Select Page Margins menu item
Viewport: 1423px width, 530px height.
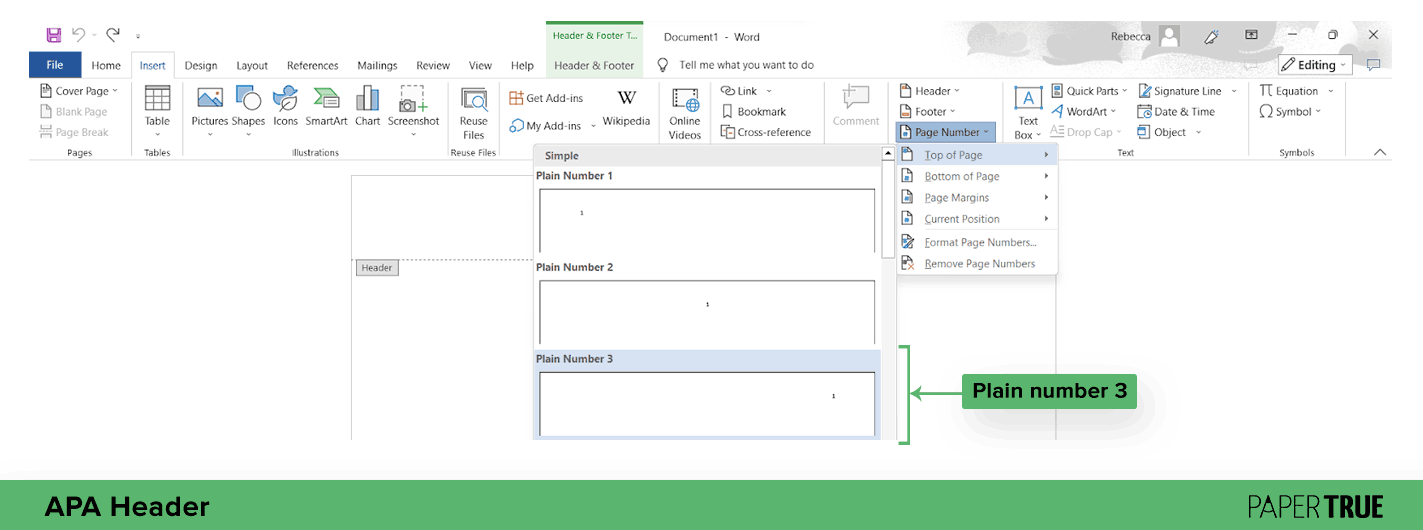coord(976,198)
